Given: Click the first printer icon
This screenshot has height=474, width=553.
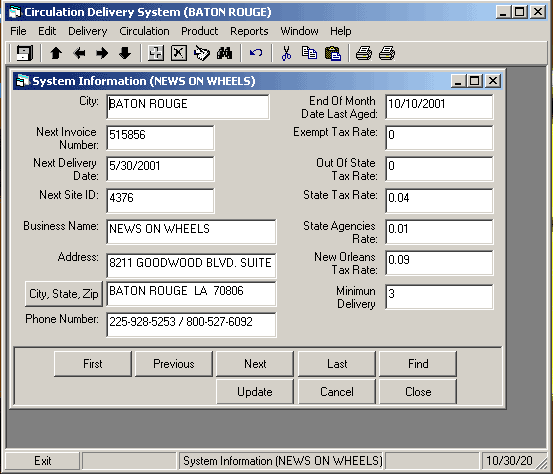Looking at the screenshot, I should pyautogui.click(x=364, y=54).
